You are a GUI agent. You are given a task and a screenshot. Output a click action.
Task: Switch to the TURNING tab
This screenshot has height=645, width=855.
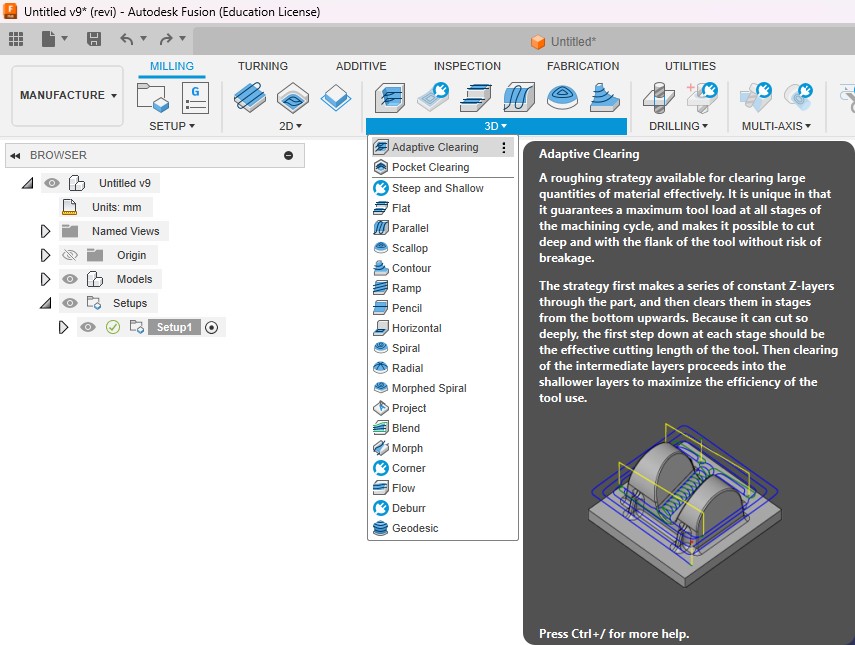click(x=263, y=66)
